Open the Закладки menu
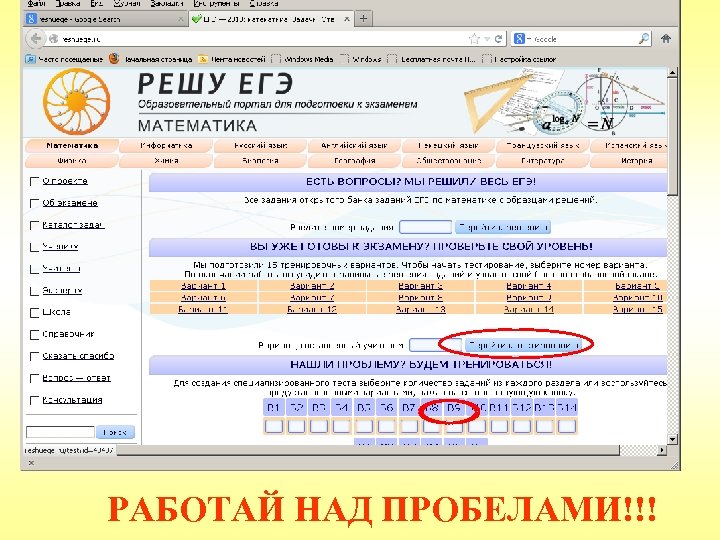Image resolution: width=720 pixels, height=540 pixels. click(x=167, y=4)
